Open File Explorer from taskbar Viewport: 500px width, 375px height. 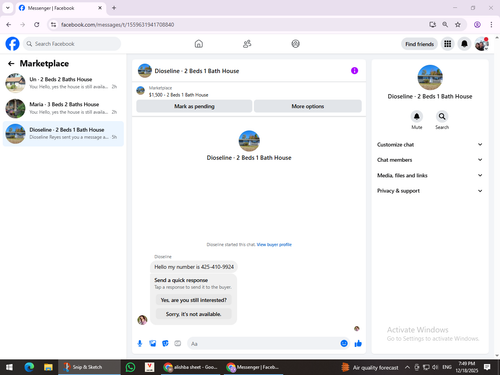[x=48, y=367]
